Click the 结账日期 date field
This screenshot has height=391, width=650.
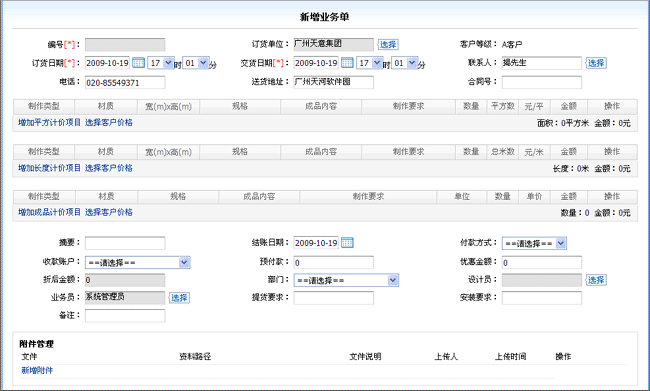[x=316, y=243]
